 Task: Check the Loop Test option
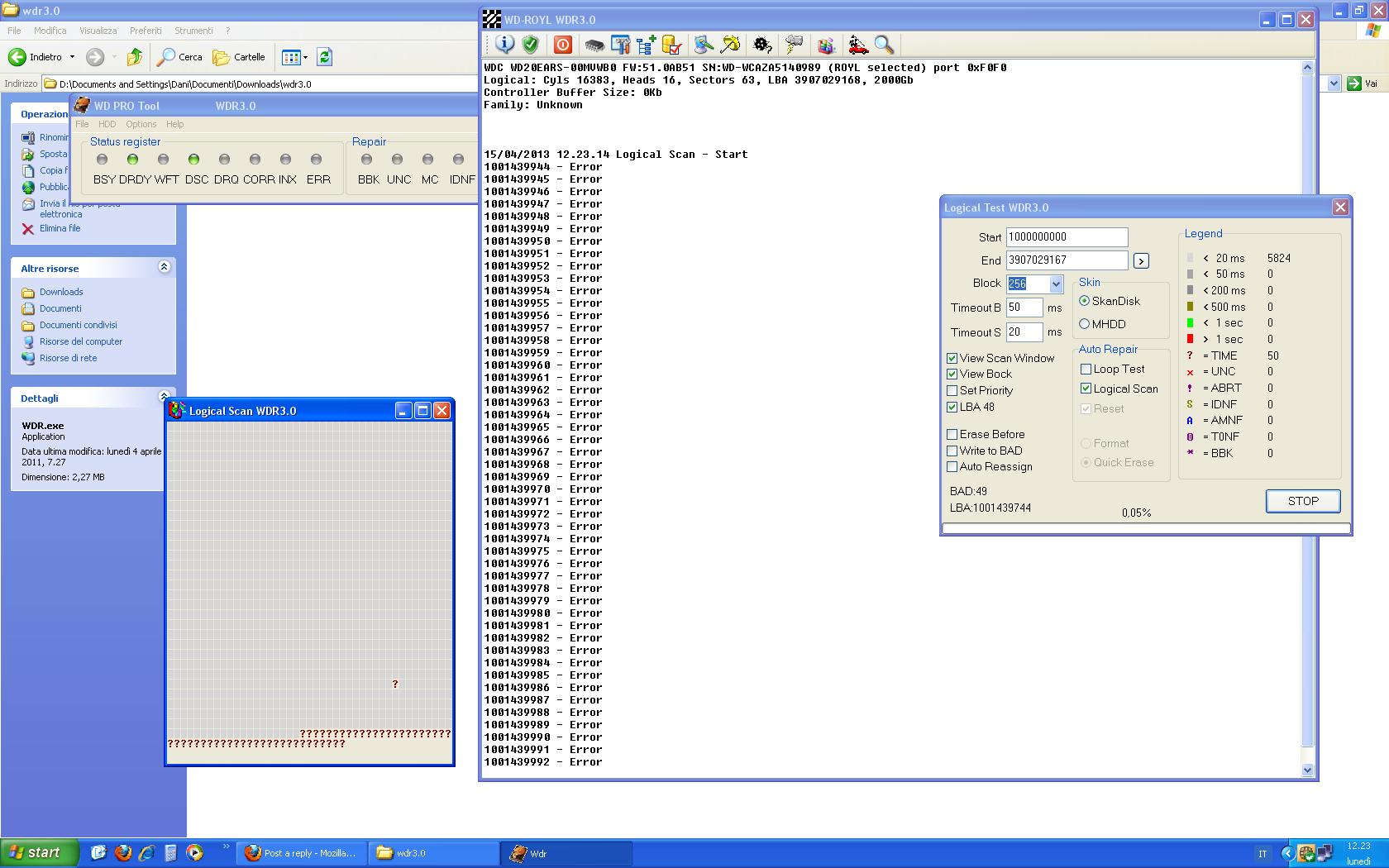tap(1086, 370)
